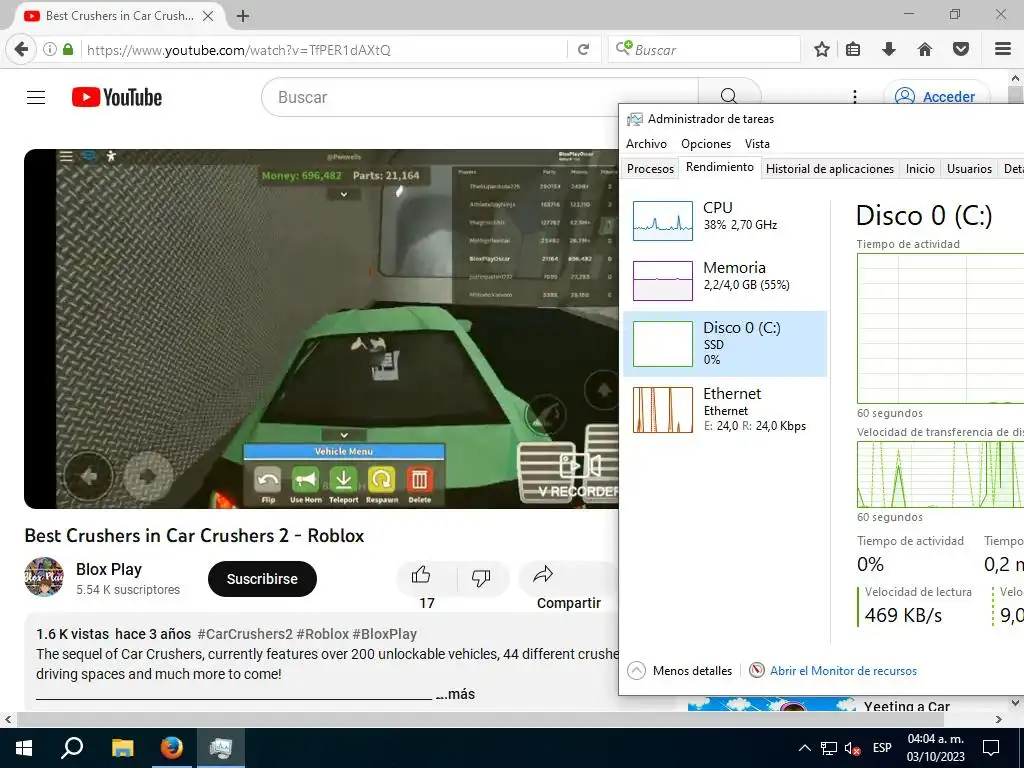Like the video with thumbs-up
This screenshot has width=1024, height=768.
(x=421, y=575)
